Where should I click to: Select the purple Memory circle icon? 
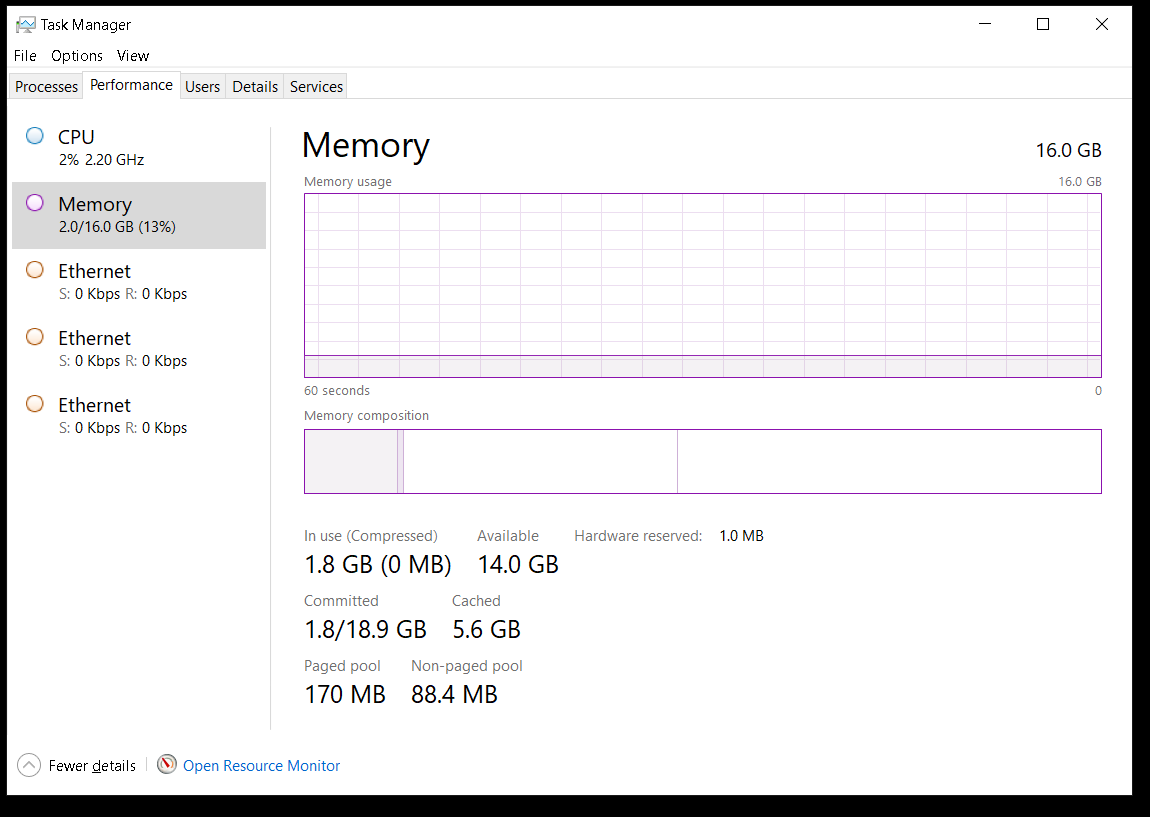(34, 203)
